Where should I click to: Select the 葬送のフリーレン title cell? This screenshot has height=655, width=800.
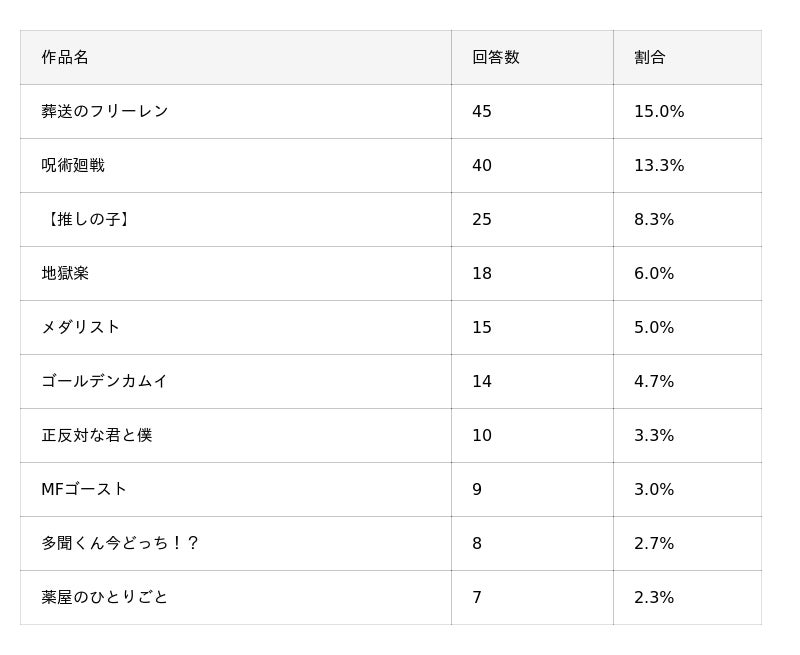(x=105, y=111)
